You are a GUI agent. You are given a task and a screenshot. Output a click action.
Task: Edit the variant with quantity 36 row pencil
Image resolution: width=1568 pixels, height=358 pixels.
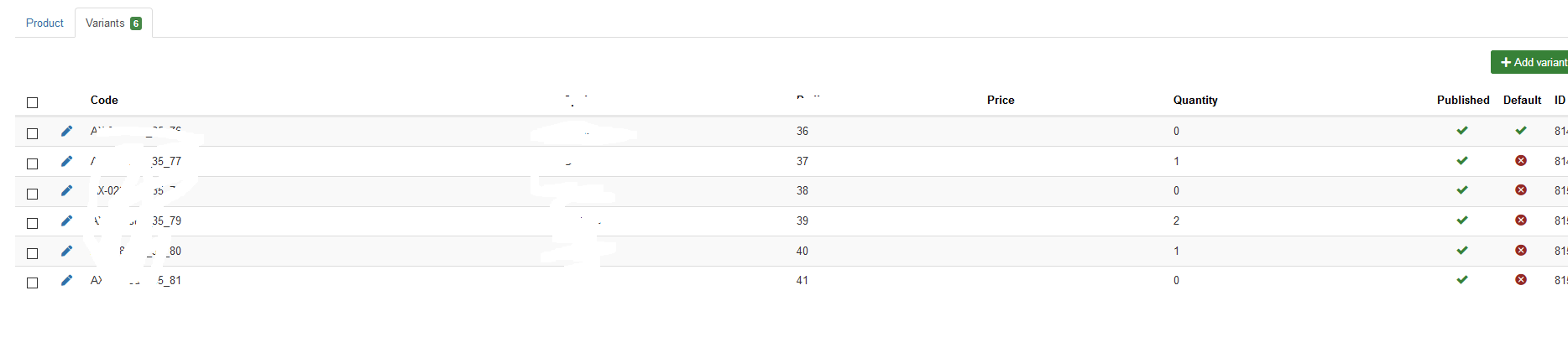point(67,131)
